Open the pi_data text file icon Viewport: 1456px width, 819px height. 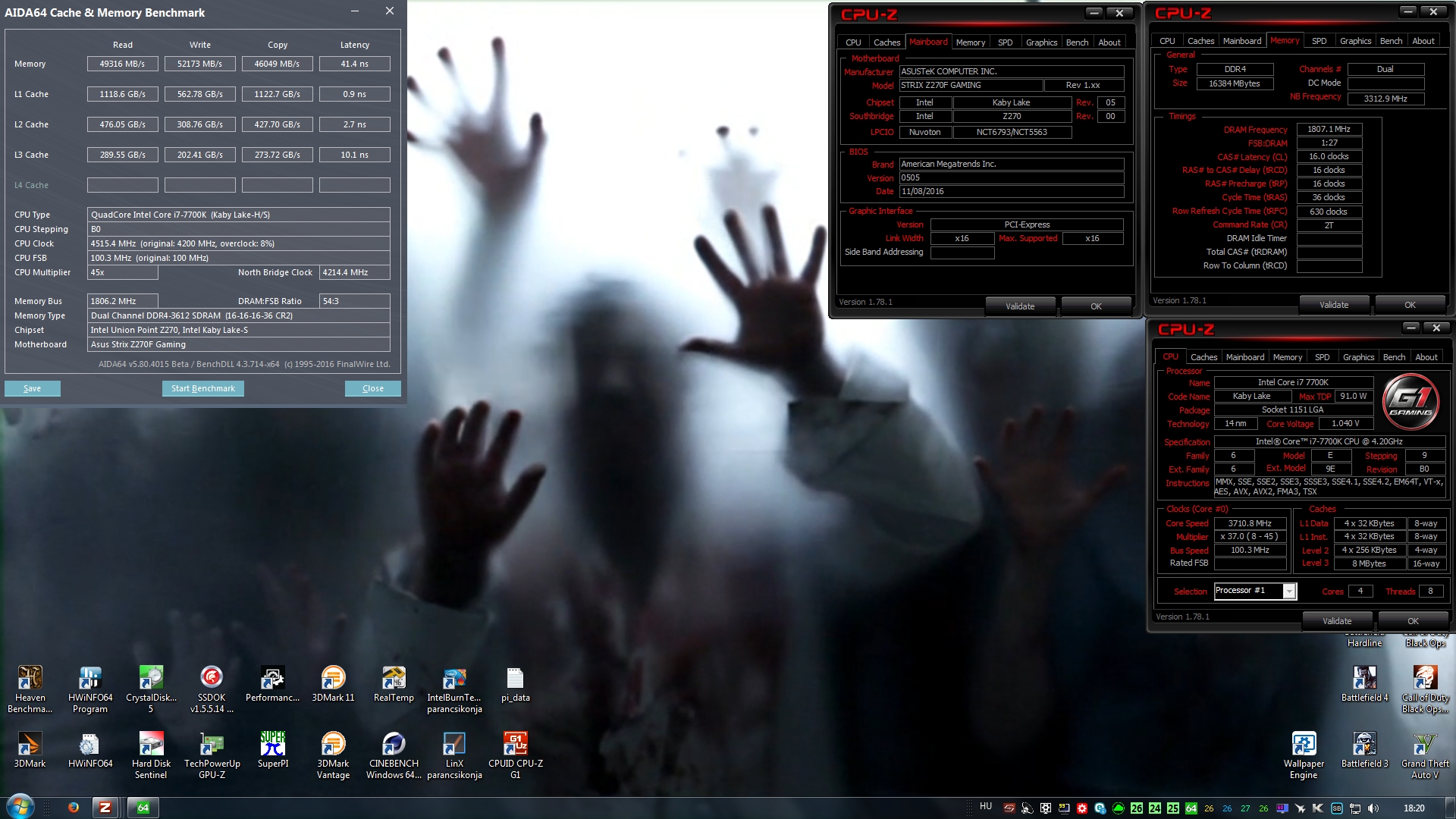click(515, 683)
